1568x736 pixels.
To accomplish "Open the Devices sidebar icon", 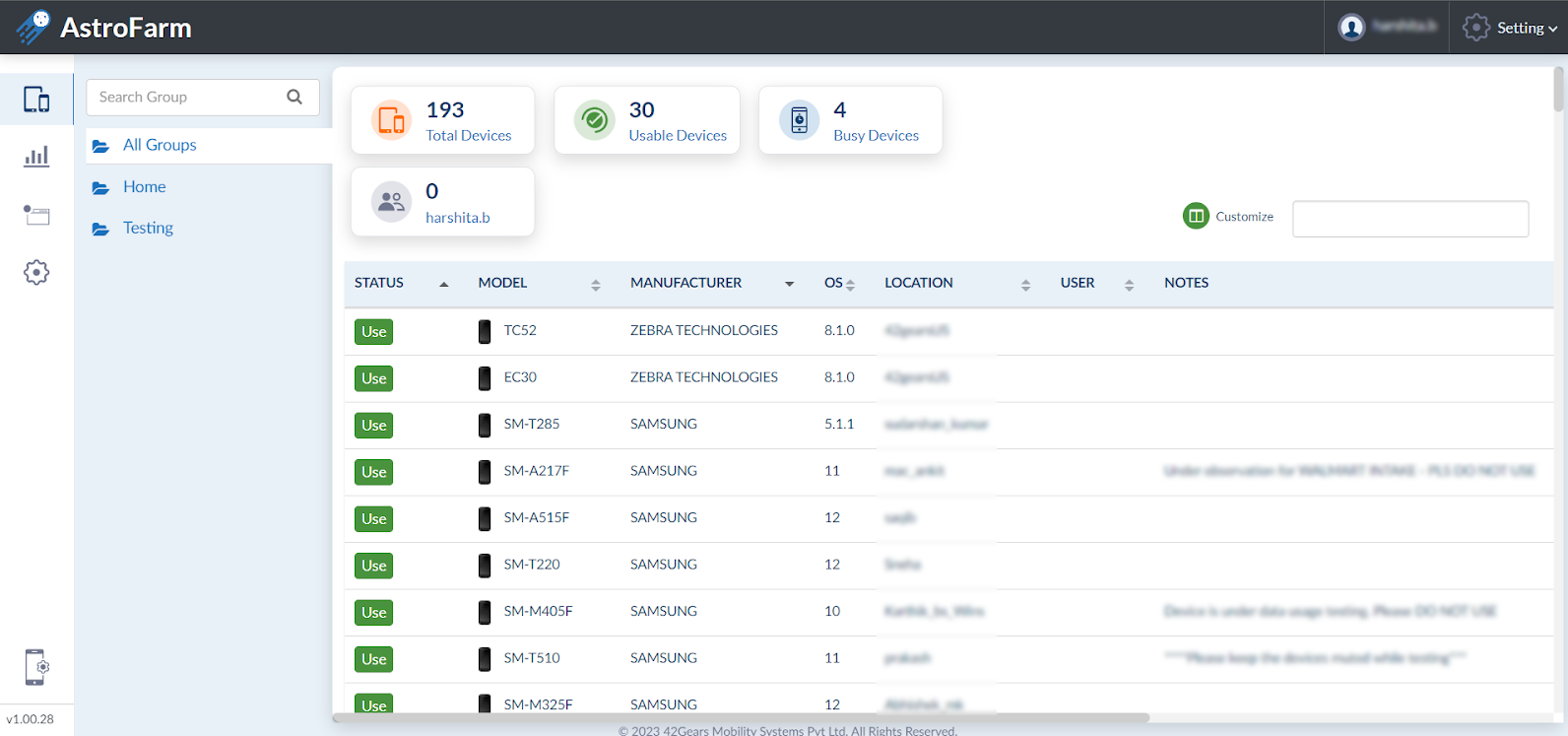I will pos(36,100).
